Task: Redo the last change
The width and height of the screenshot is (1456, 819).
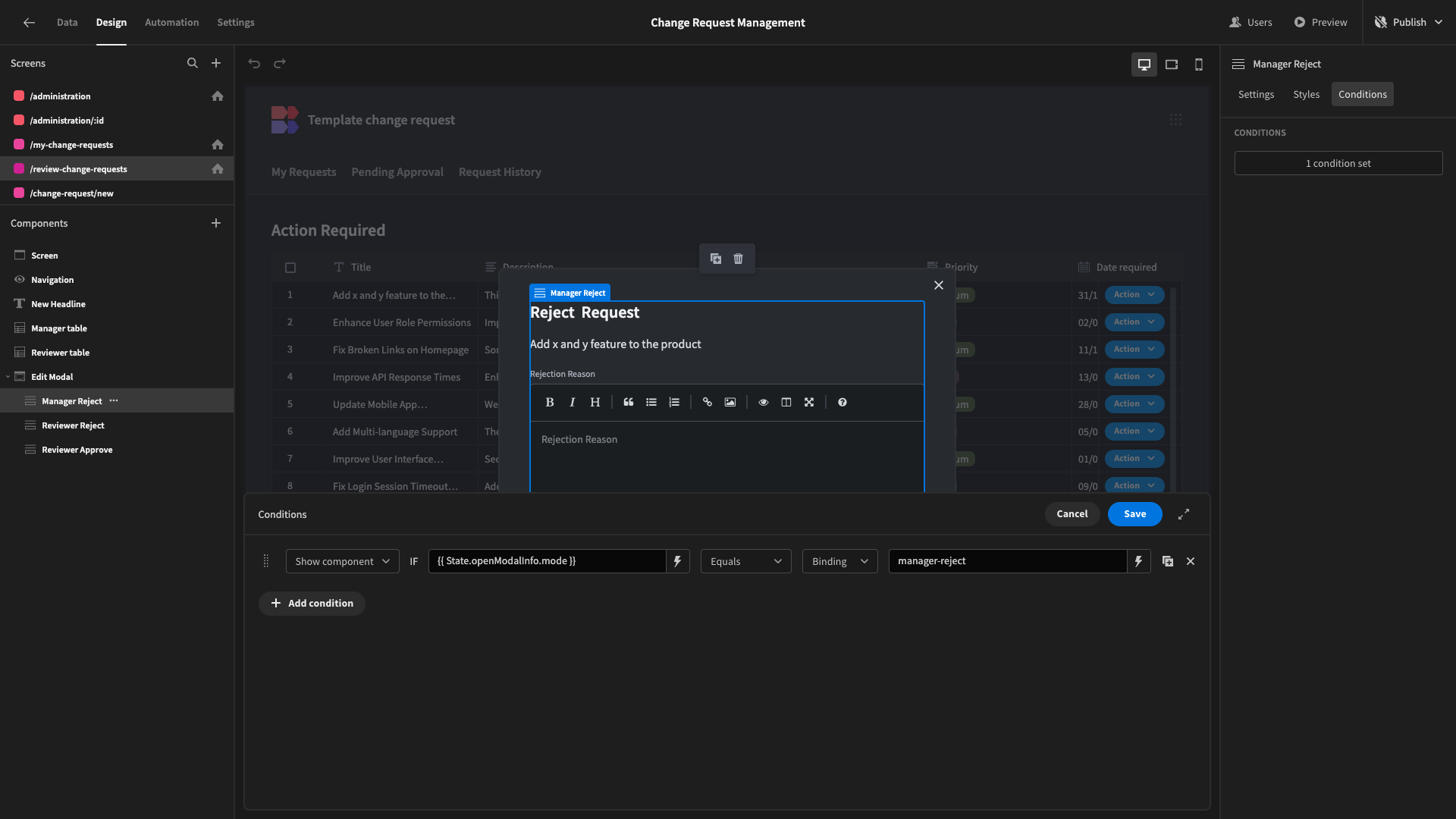Action: point(280,64)
